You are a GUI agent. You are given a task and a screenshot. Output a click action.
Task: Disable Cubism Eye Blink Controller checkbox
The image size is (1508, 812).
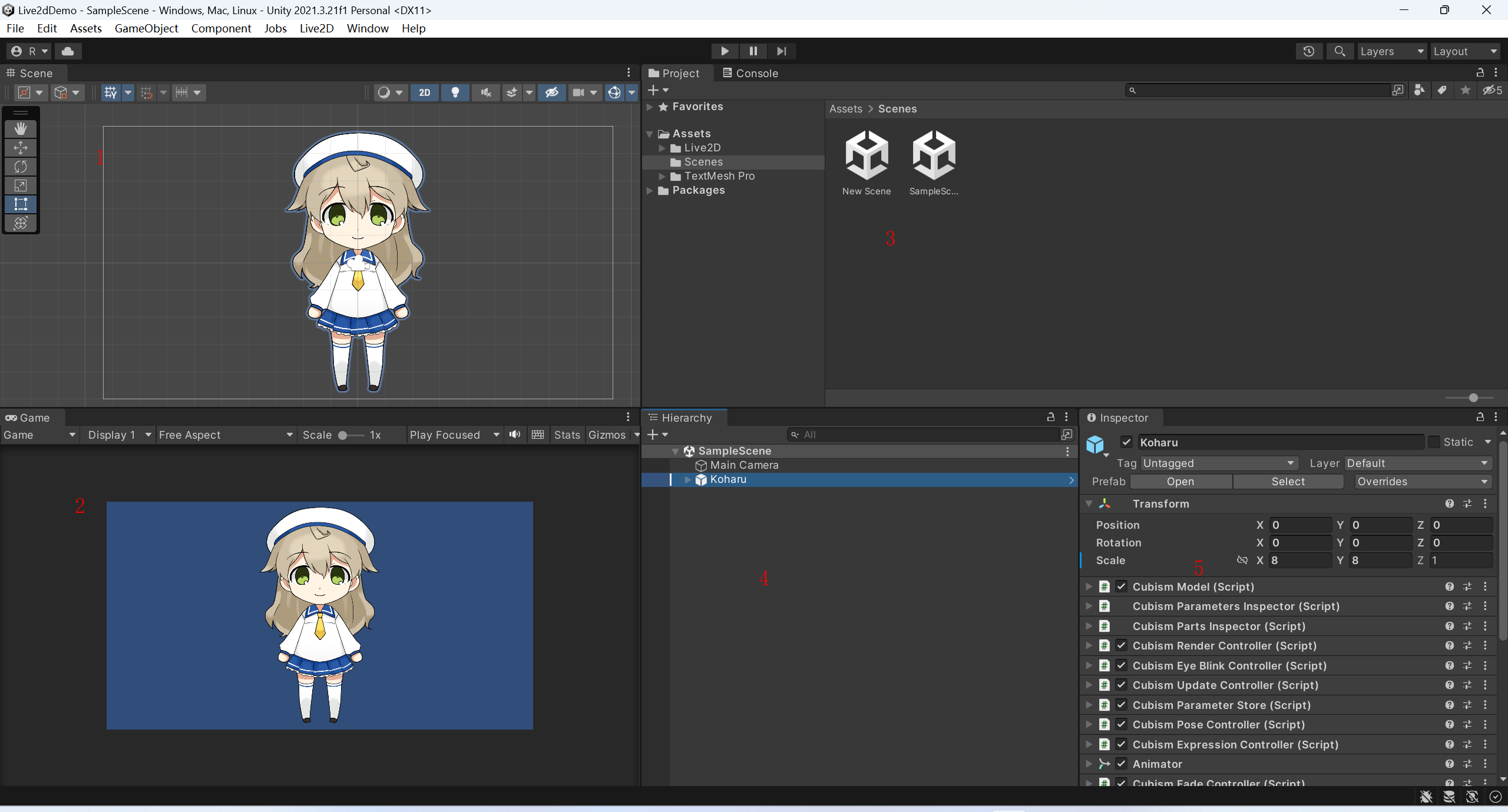point(1121,665)
